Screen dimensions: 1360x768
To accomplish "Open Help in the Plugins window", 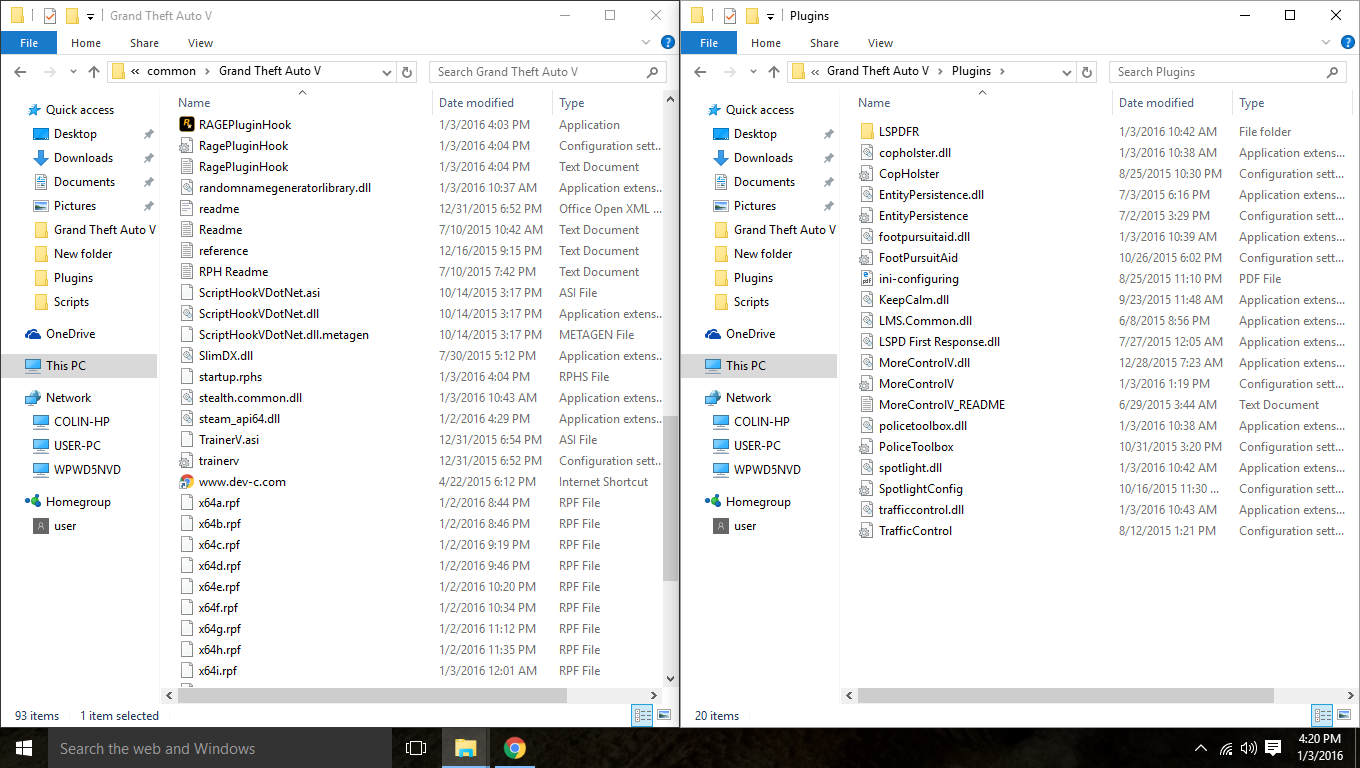I will [x=1348, y=43].
